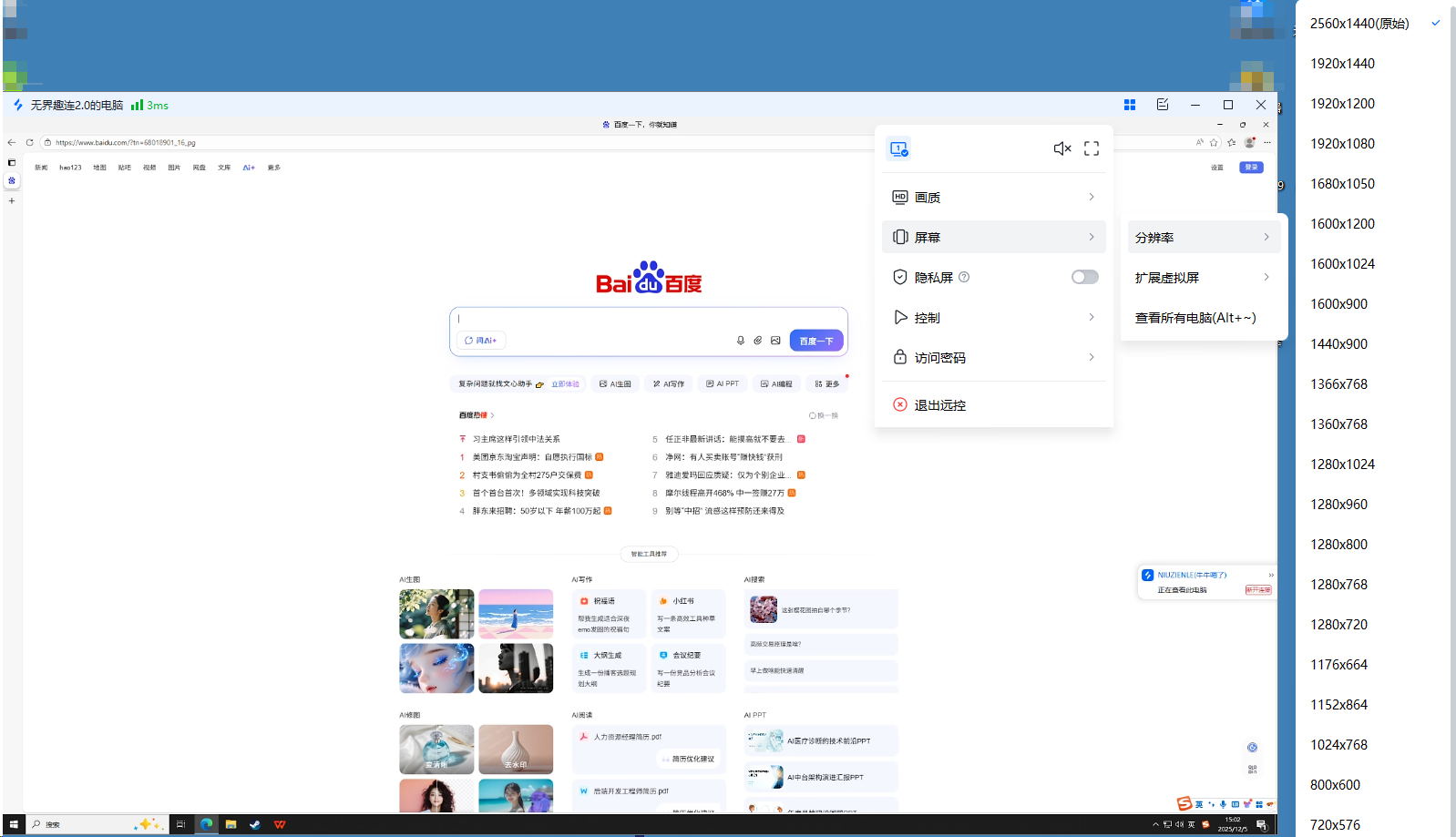Screen dimensions: 1456x837
Task: Open File Explorer from remote taskbar
Action: [x=231, y=824]
